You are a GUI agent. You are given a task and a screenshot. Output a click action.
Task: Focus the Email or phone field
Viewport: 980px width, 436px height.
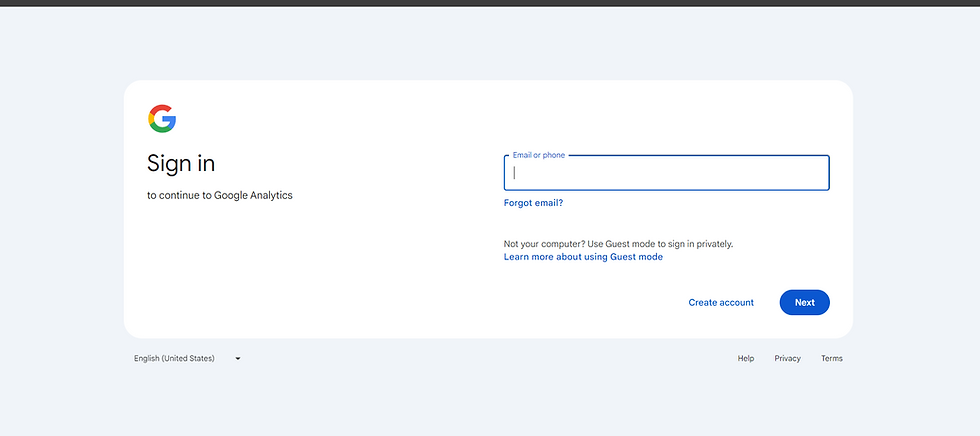666,172
